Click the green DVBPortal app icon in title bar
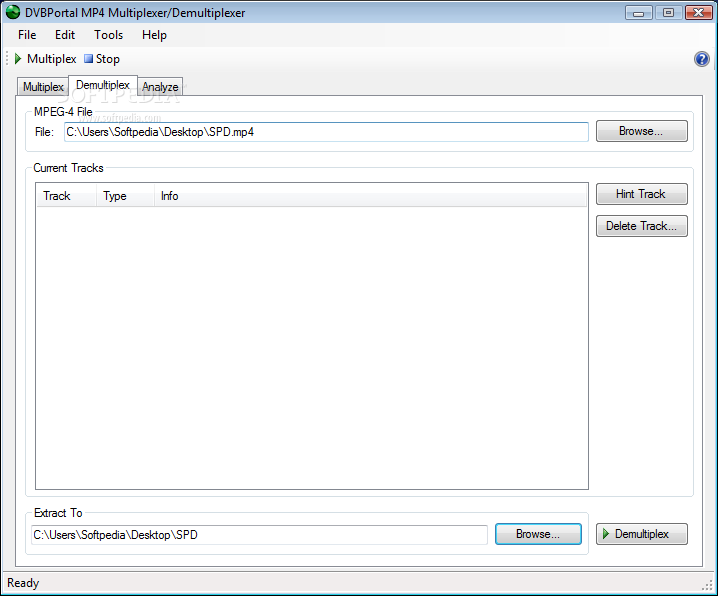The width and height of the screenshot is (718, 596). (x=13, y=12)
